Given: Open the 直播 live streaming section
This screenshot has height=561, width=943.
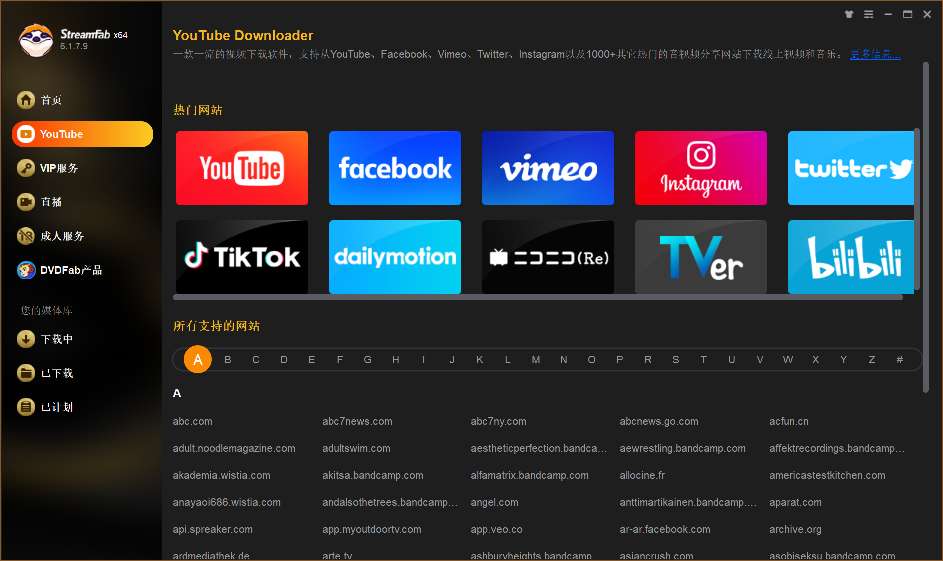Looking at the screenshot, I should pos(51,202).
